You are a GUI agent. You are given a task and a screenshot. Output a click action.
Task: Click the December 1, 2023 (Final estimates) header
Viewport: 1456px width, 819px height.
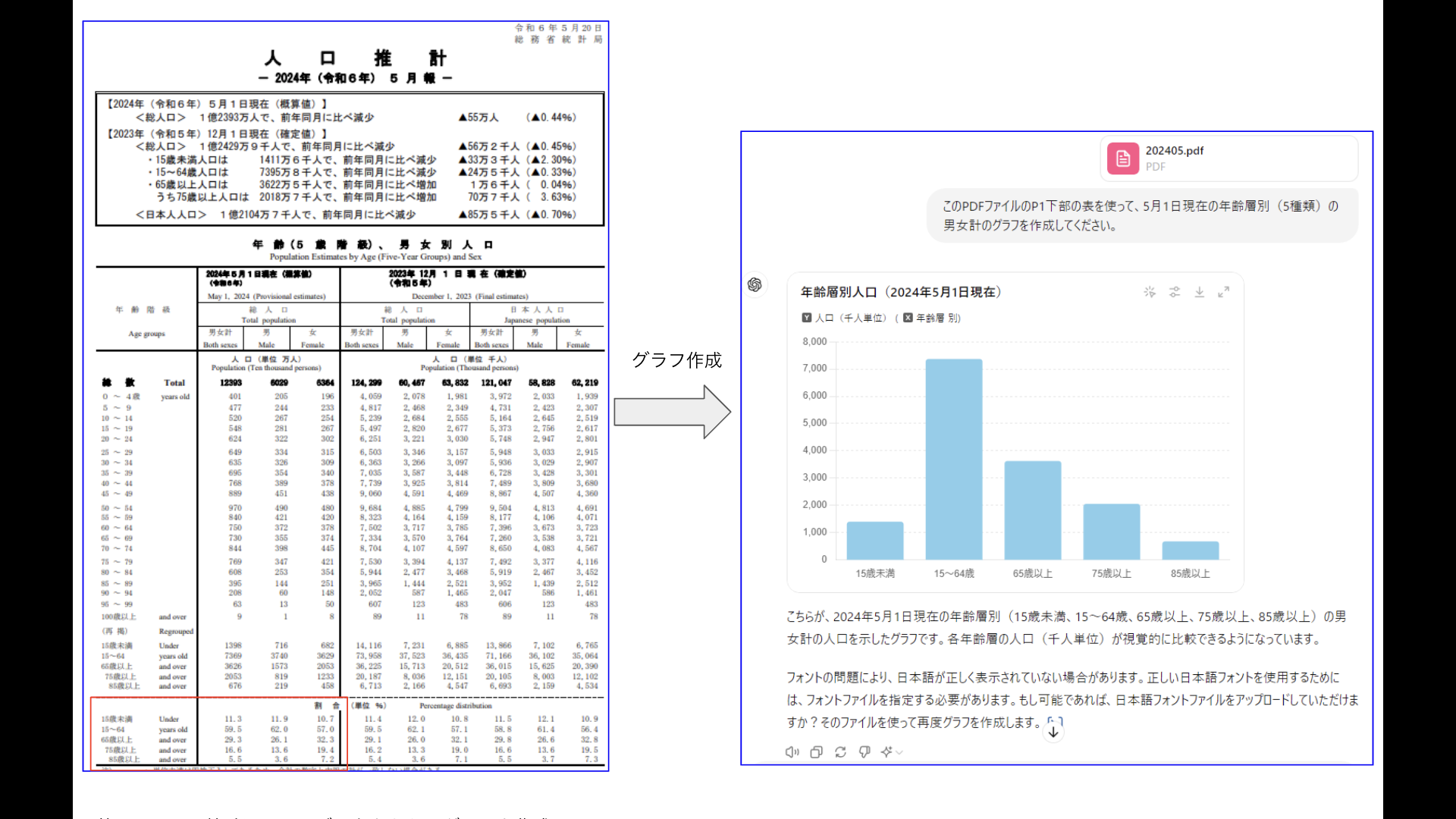click(469, 297)
